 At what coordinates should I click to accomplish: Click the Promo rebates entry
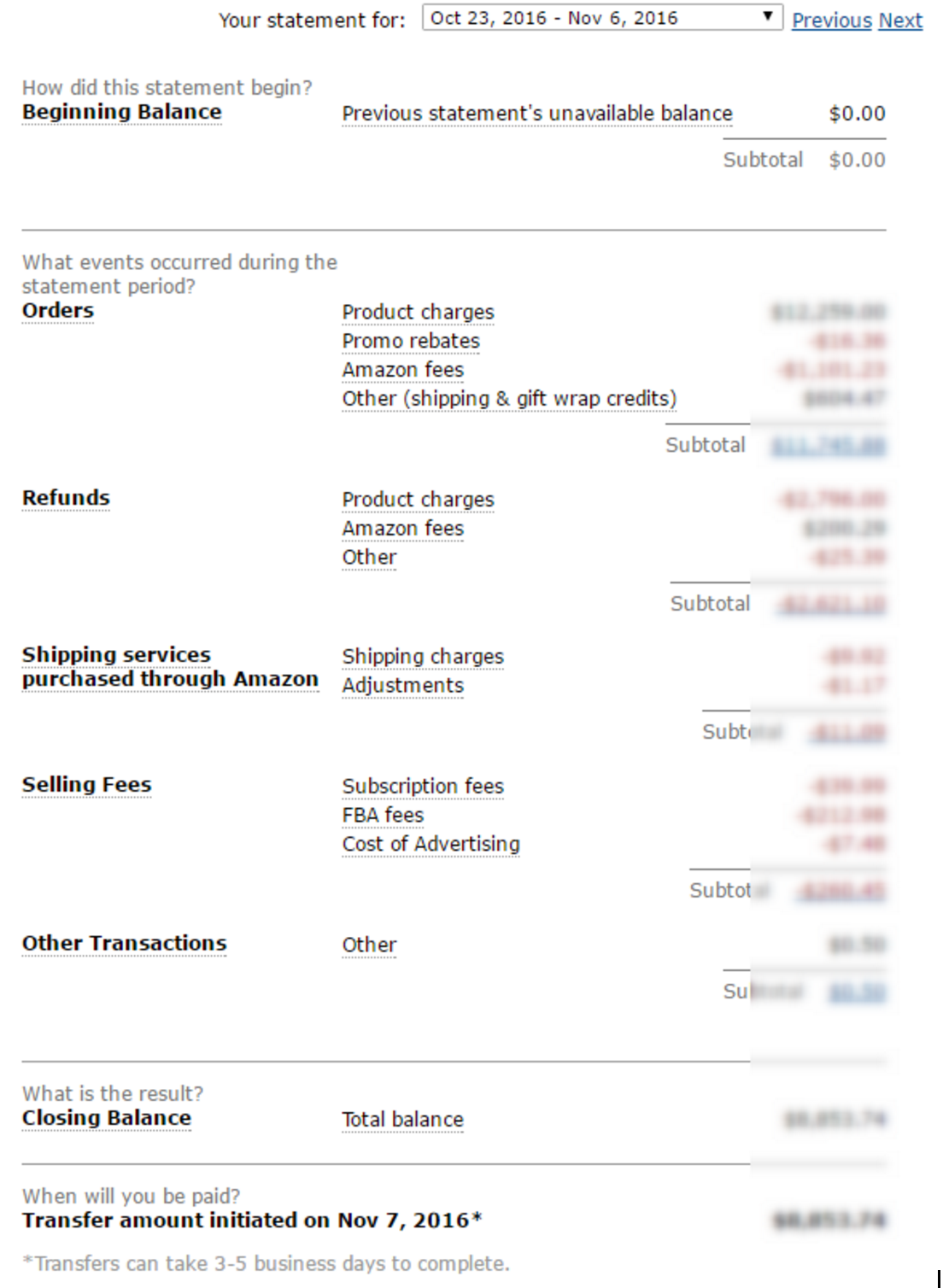click(411, 341)
